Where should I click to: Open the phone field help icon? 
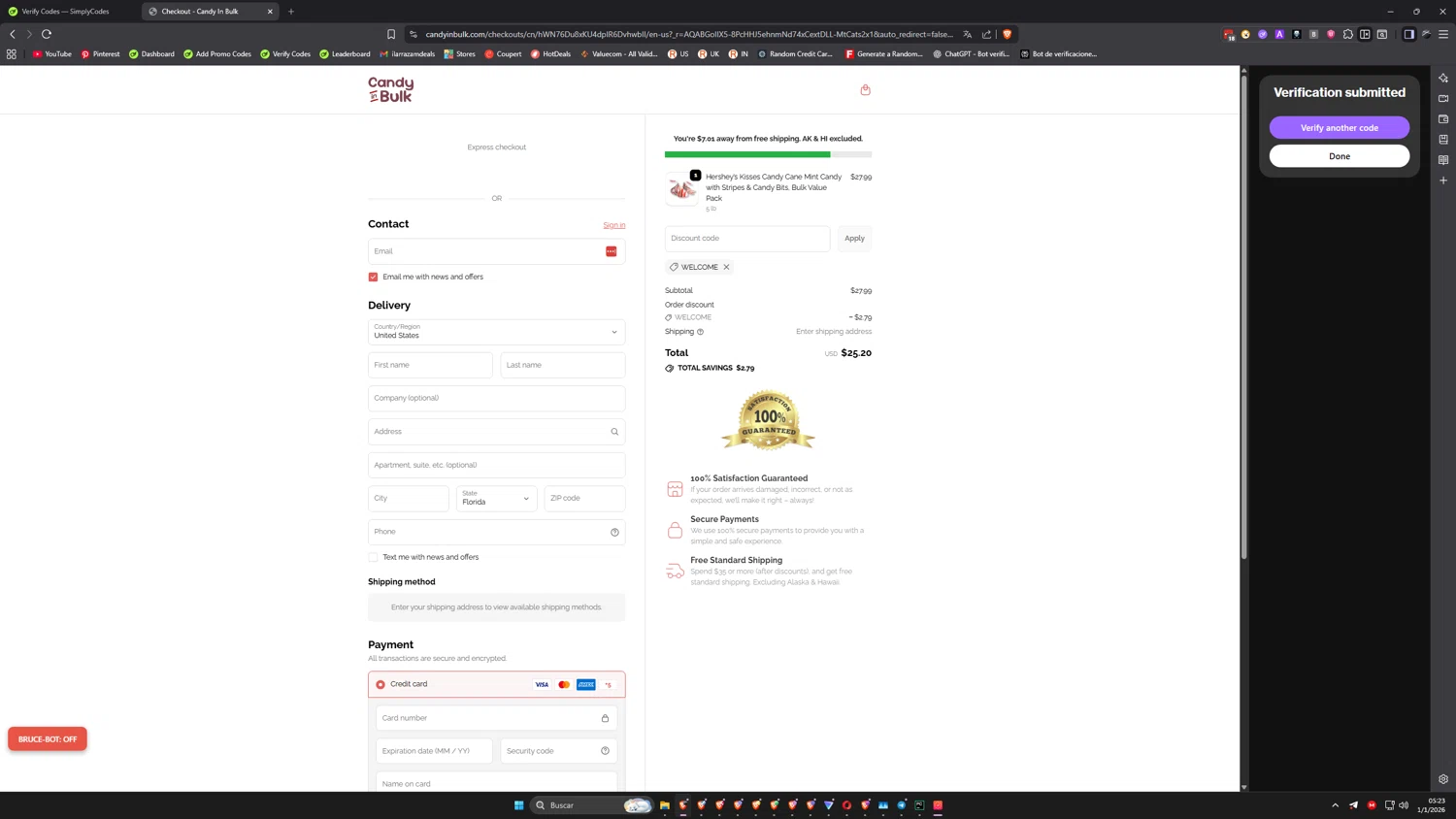point(614,532)
